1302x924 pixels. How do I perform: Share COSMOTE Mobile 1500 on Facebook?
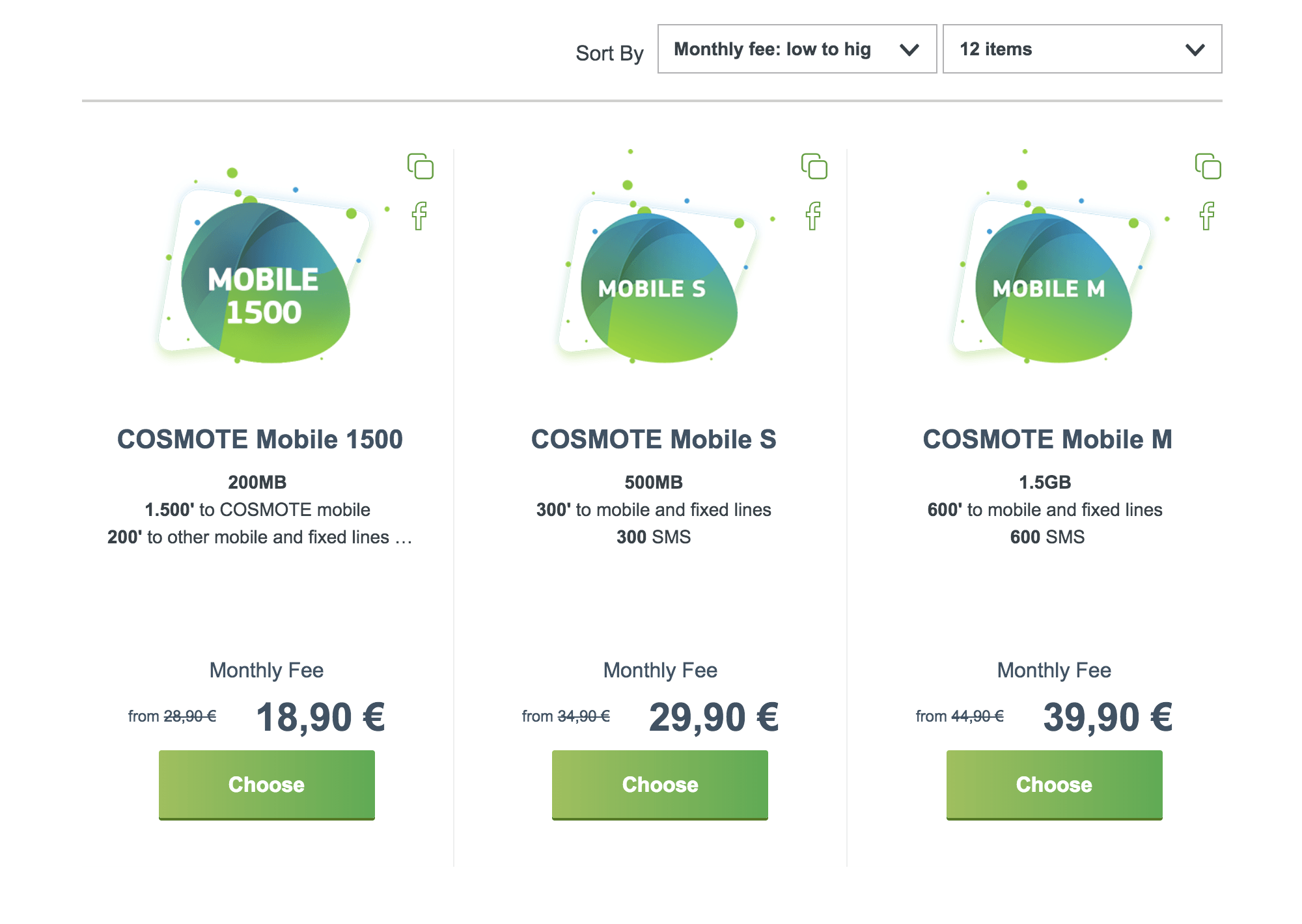pyautogui.click(x=420, y=215)
